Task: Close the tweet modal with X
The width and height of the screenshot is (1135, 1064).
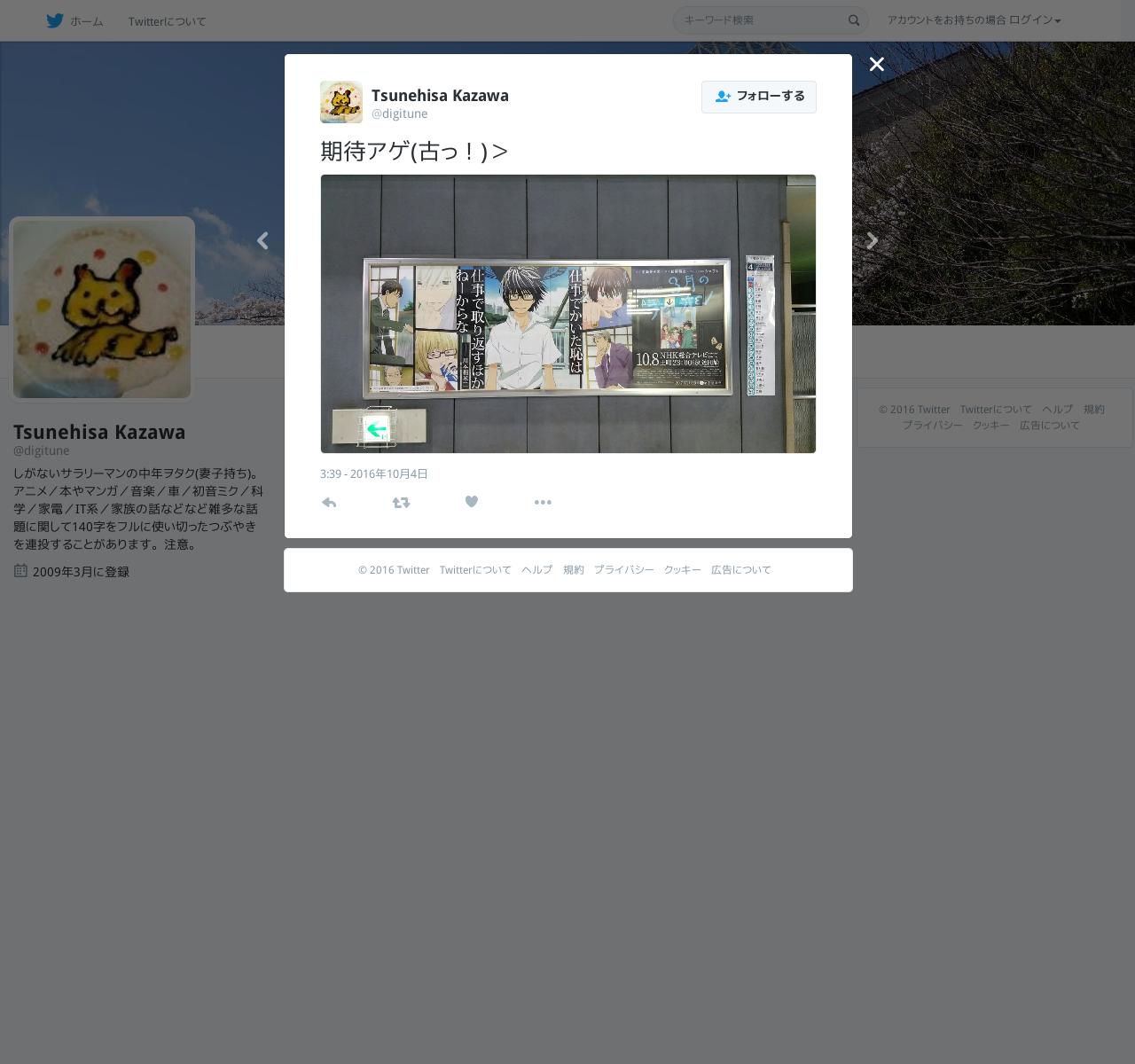Action: (877, 64)
